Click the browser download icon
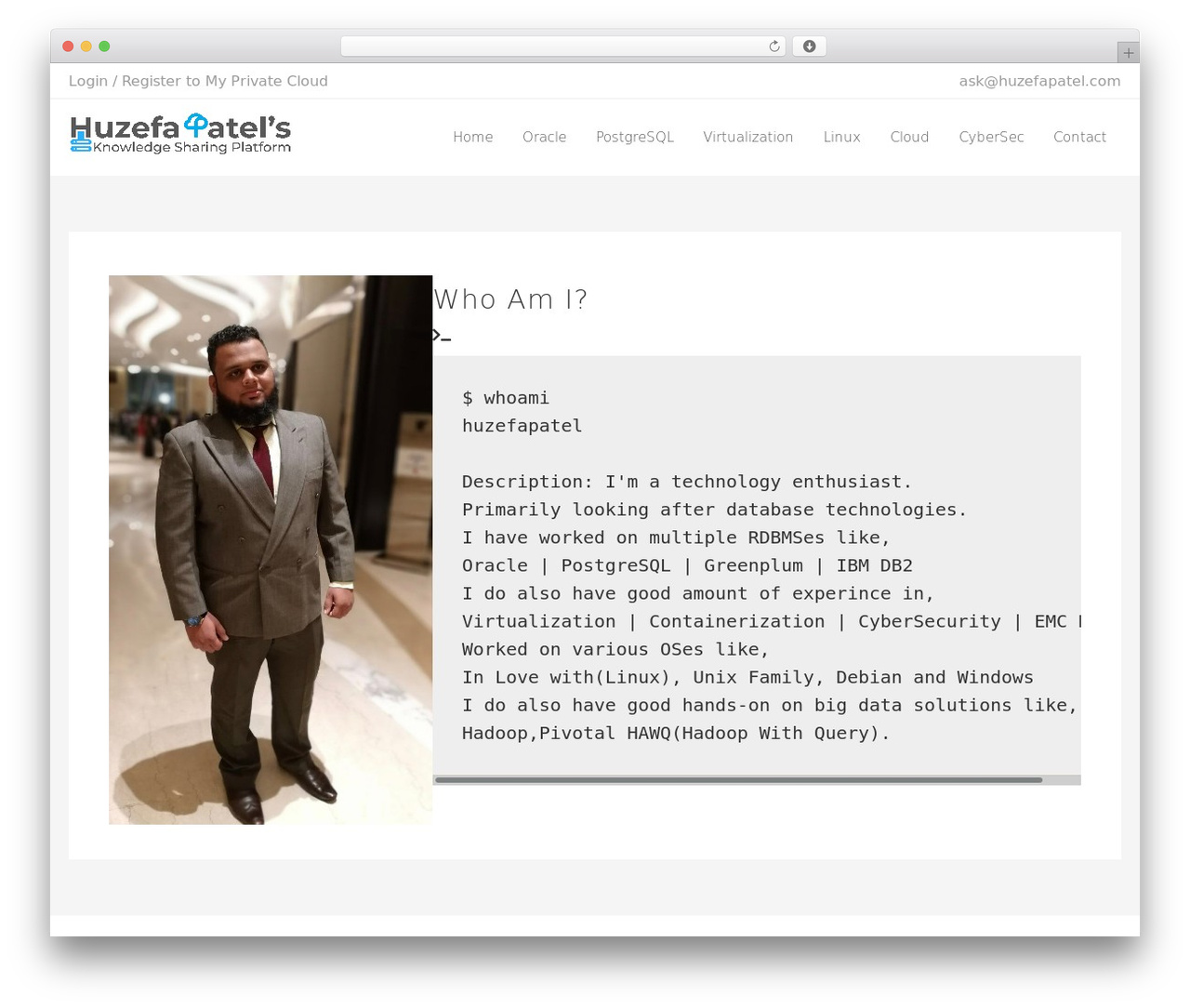The width and height of the screenshot is (1190, 1008). (809, 46)
